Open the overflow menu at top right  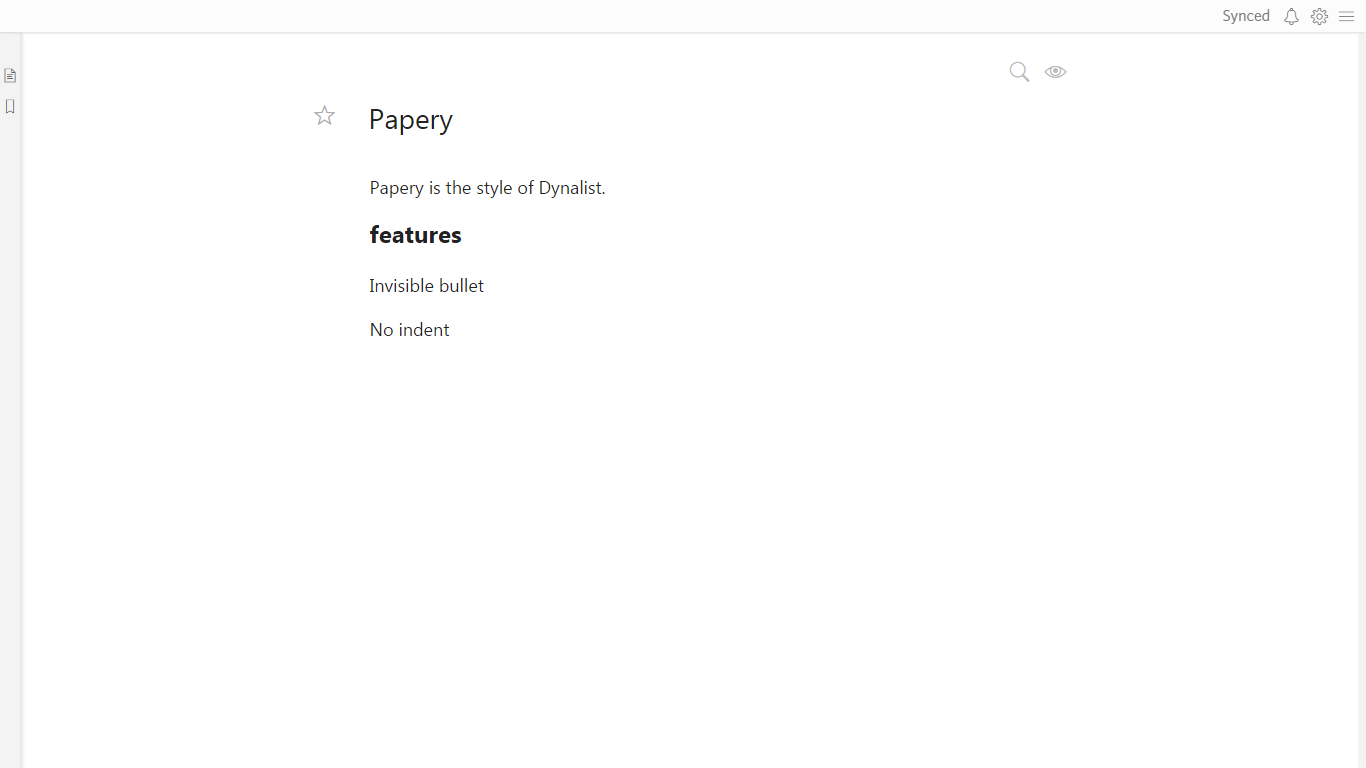[x=1346, y=16]
